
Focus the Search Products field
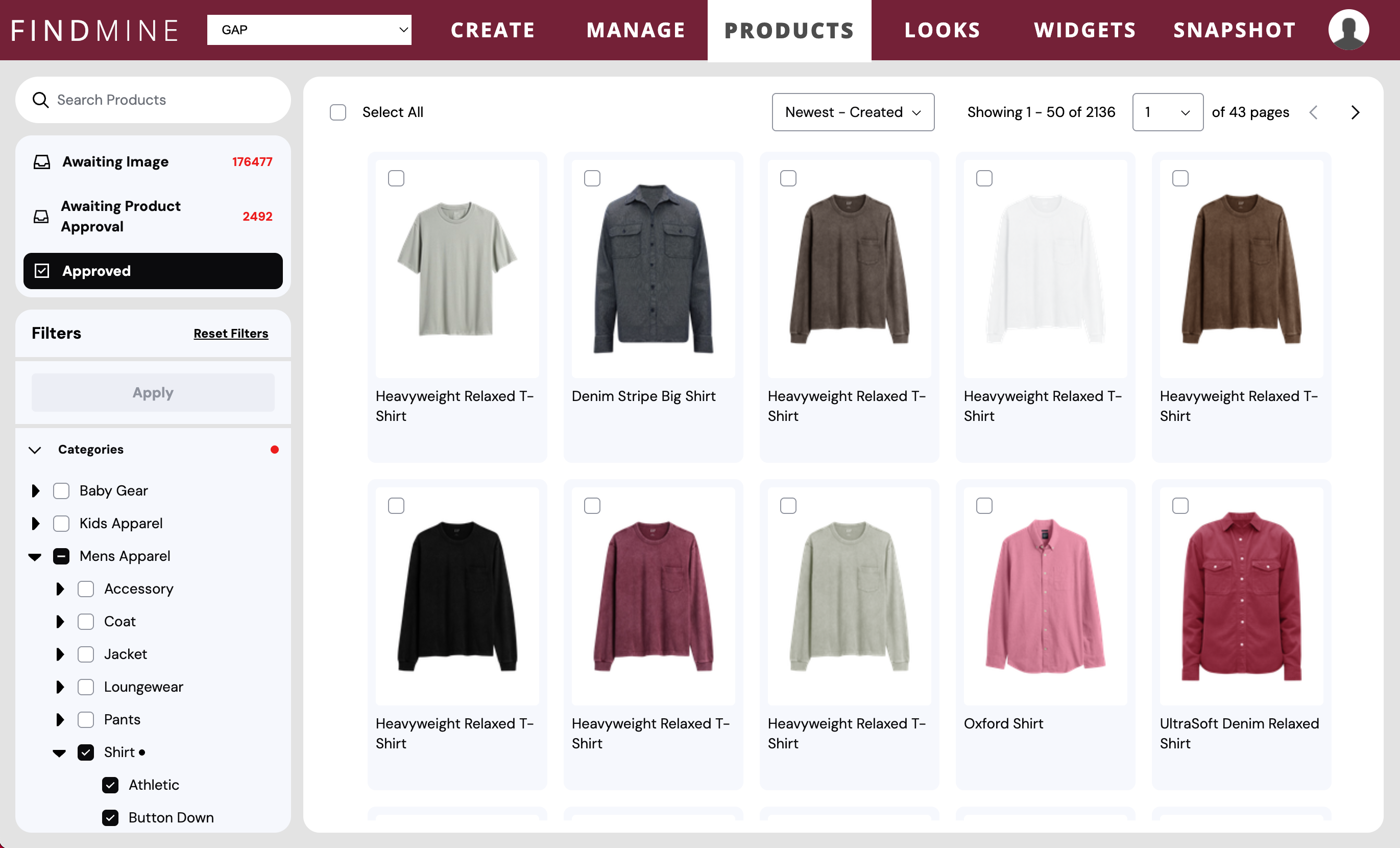[153, 100]
